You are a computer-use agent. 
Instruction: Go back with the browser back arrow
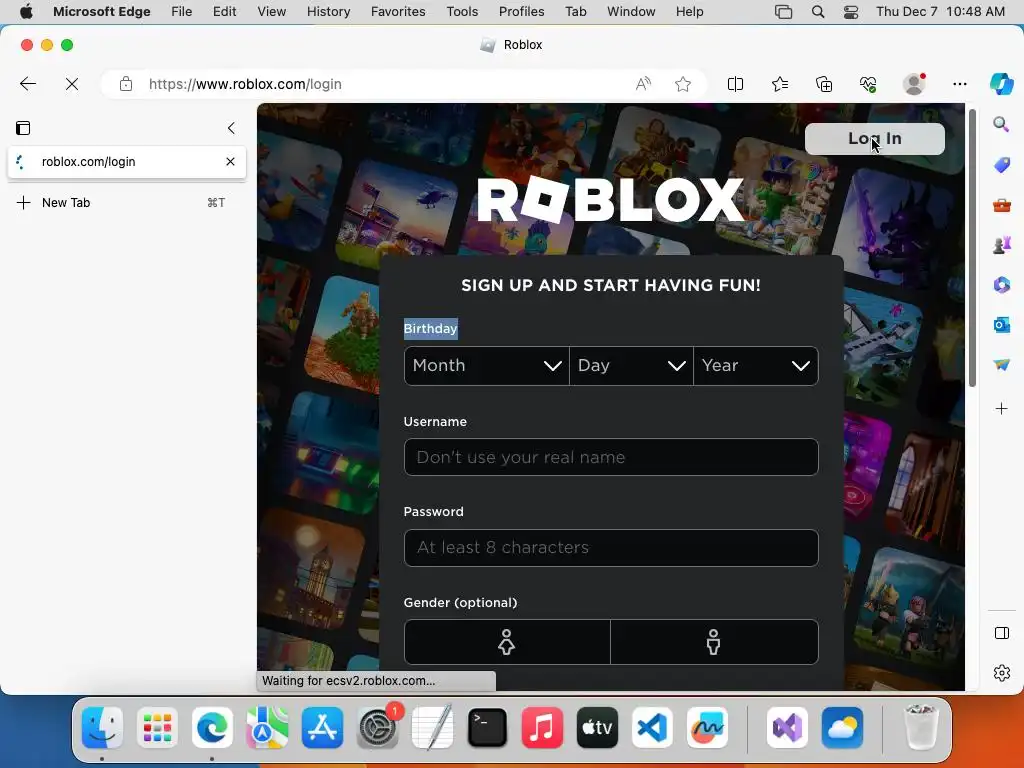click(x=27, y=84)
